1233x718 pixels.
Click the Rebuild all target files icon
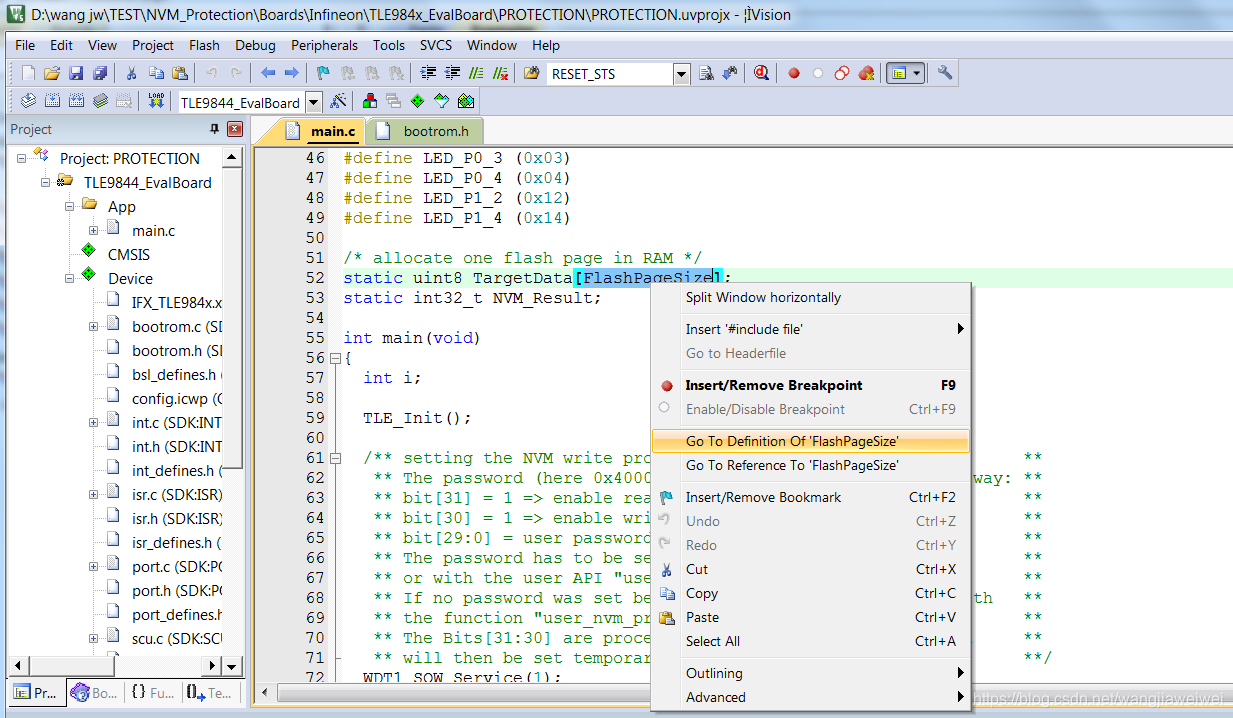coord(76,101)
